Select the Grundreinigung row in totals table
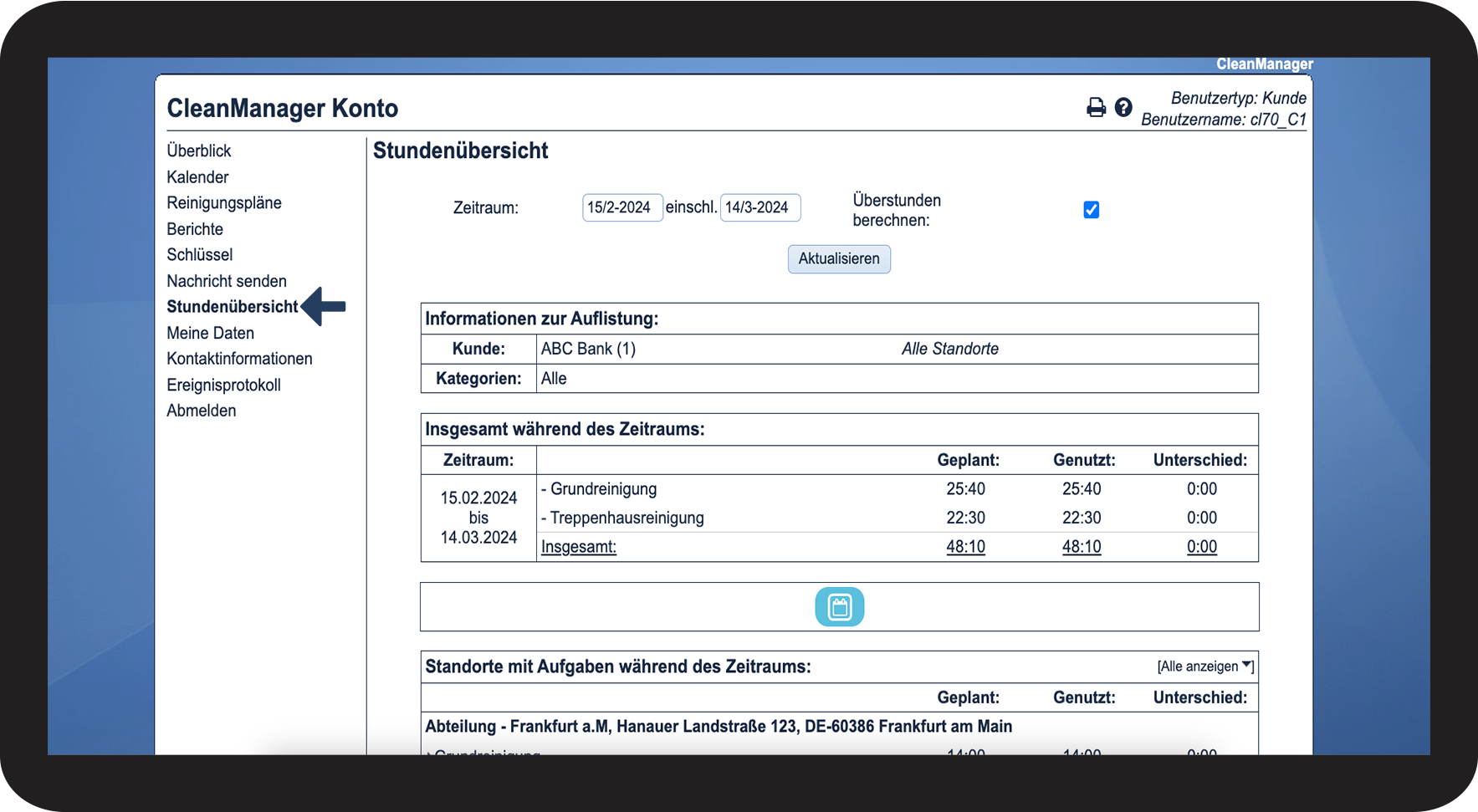This screenshot has height=812, width=1478. click(898, 489)
